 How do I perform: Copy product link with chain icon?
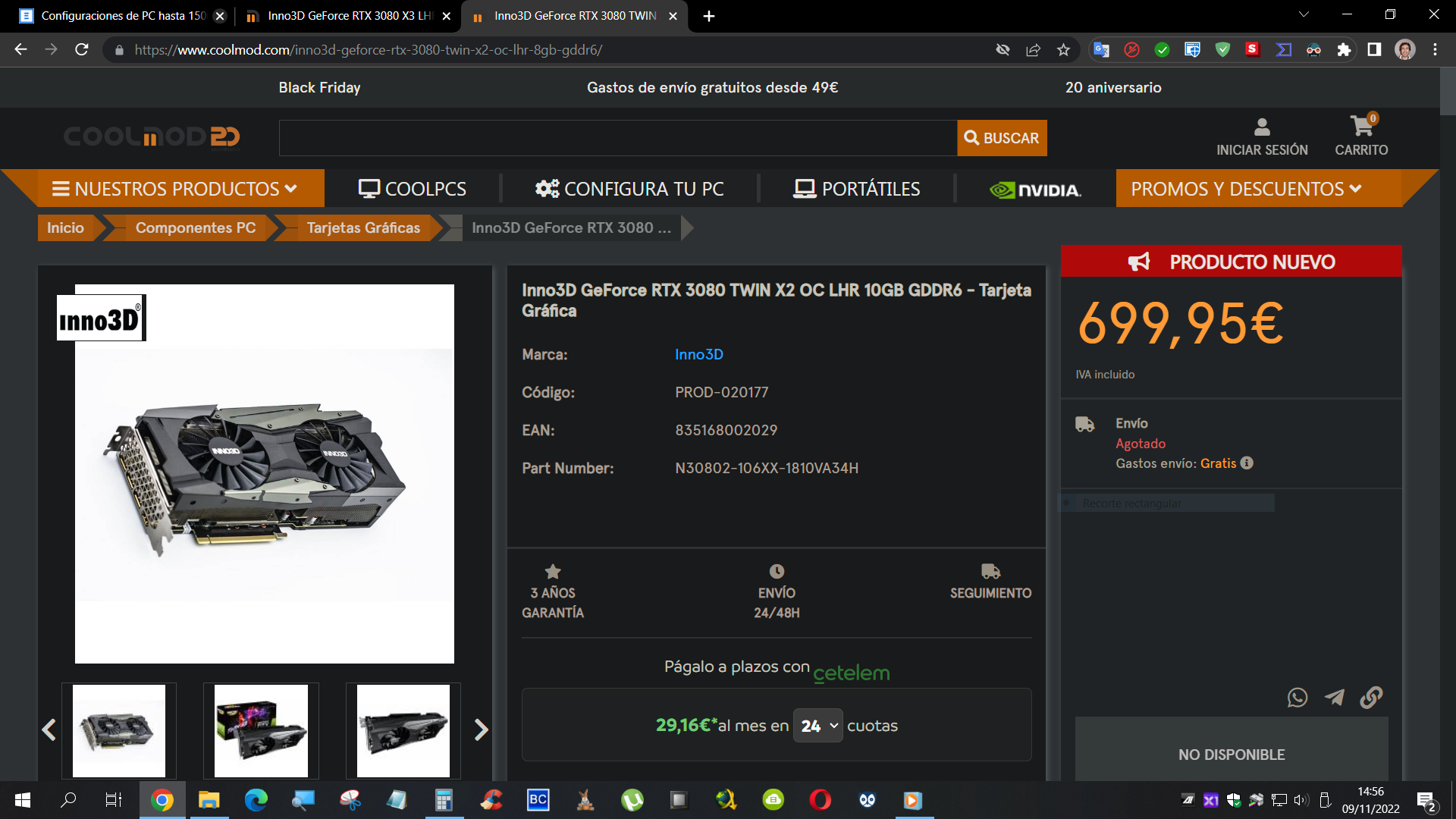[1371, 698]
